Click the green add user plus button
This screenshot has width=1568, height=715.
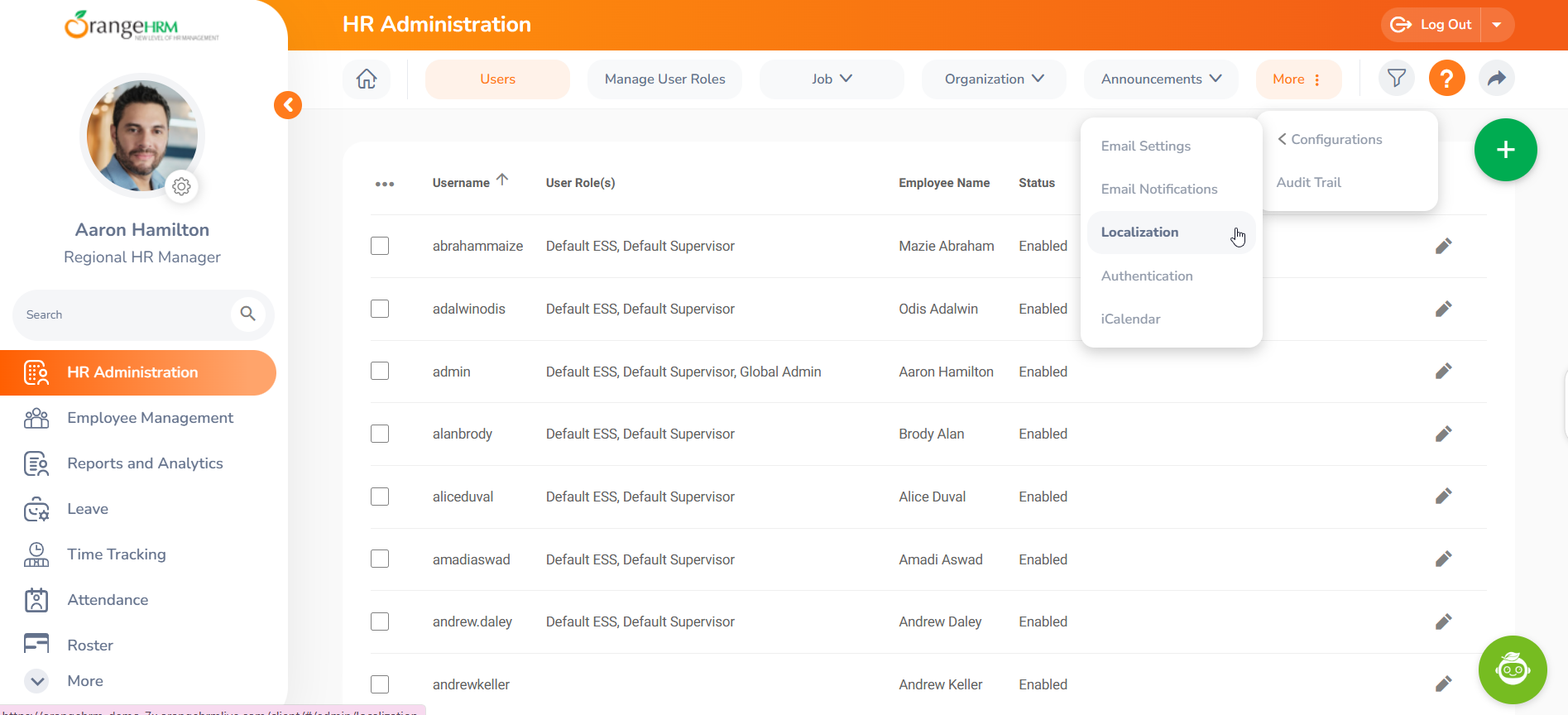[x=1505, y=150]
